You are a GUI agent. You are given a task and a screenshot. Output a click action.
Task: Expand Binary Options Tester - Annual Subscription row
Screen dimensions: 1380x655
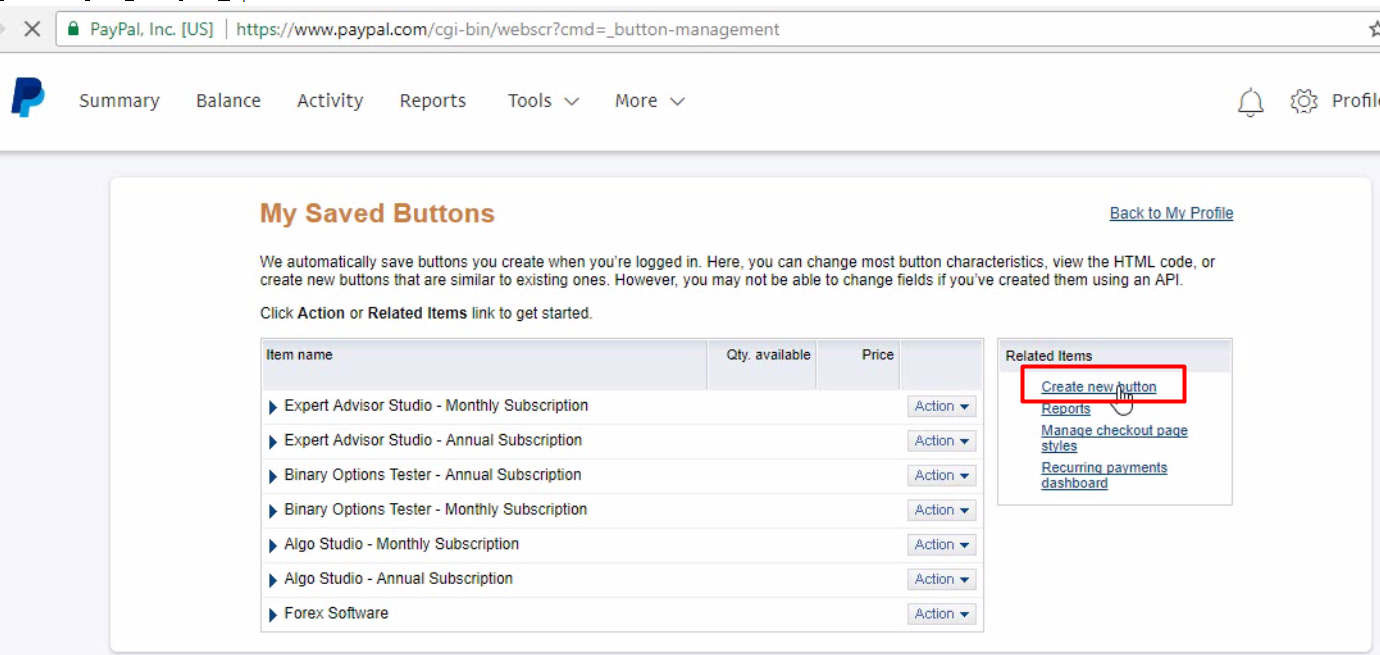pyautogui.click(x=273, y=476)
